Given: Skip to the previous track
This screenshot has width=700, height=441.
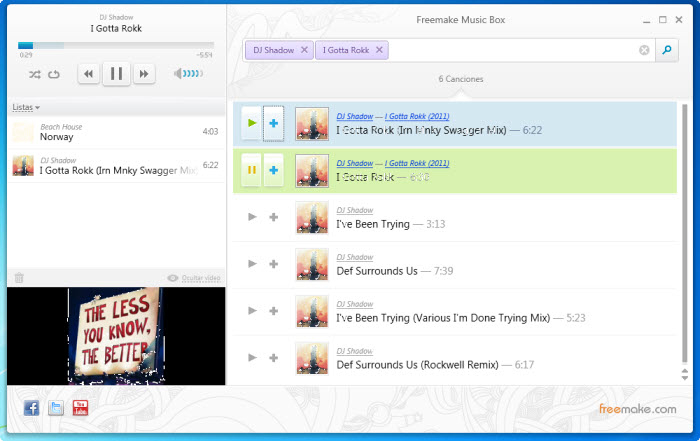Looking at the screenshot, I should [x=88, y=74].
